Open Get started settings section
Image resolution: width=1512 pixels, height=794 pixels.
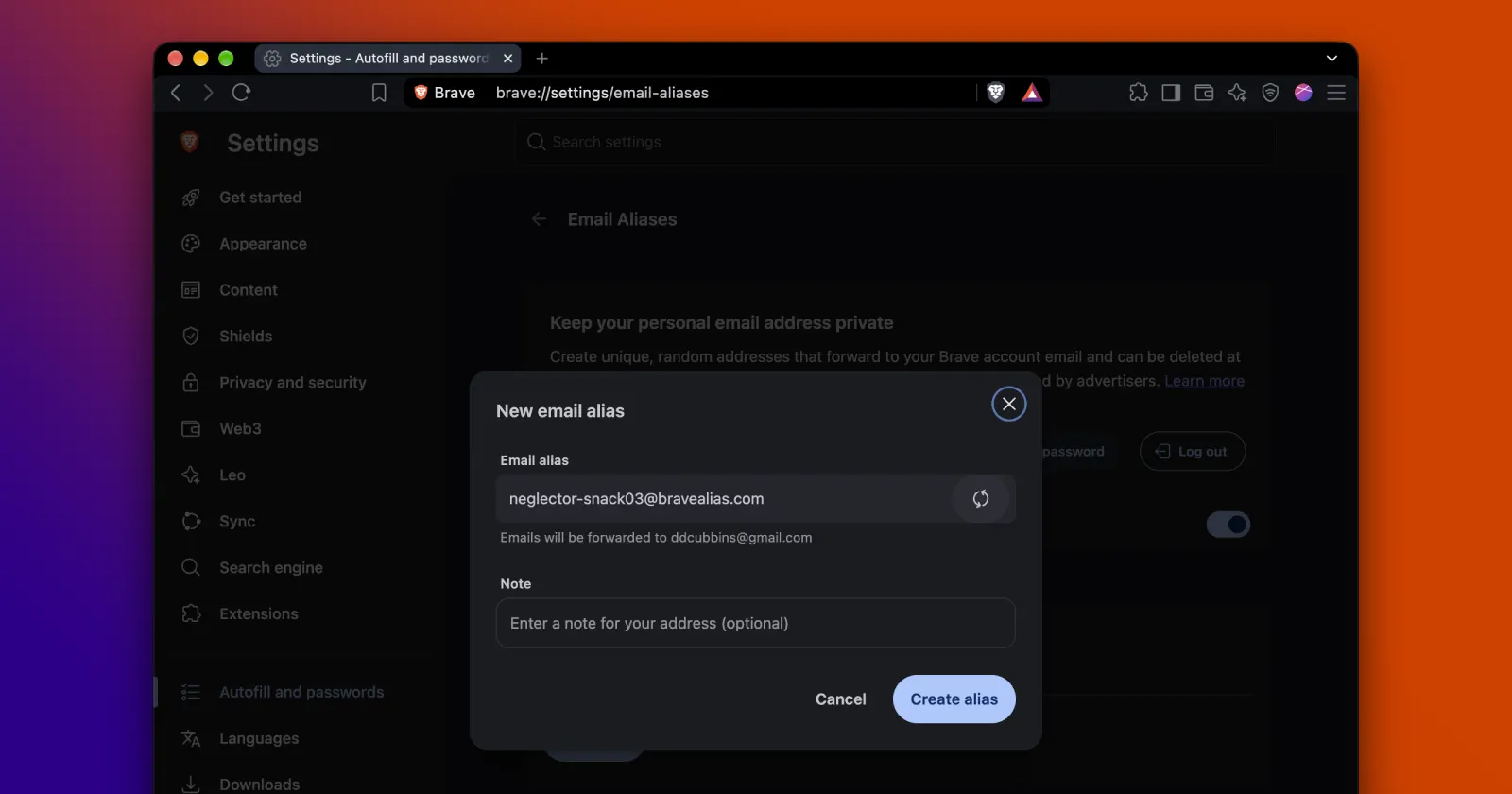260,198
